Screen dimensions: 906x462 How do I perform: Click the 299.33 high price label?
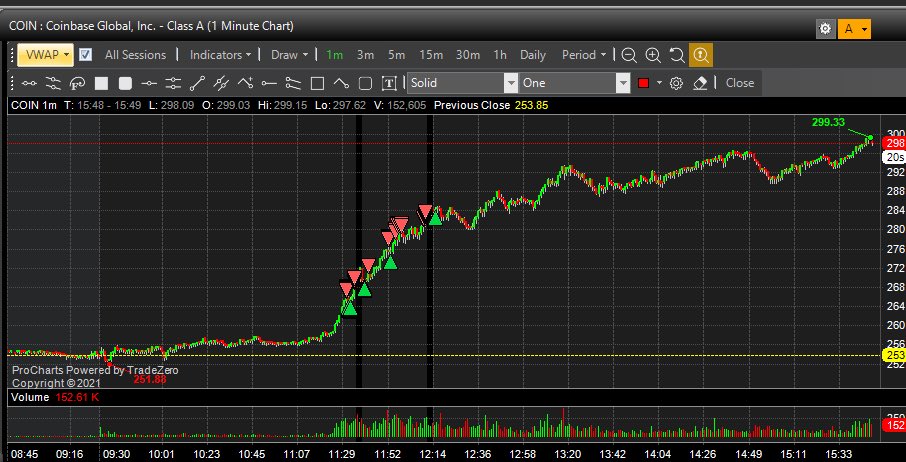tap(828, 122)
